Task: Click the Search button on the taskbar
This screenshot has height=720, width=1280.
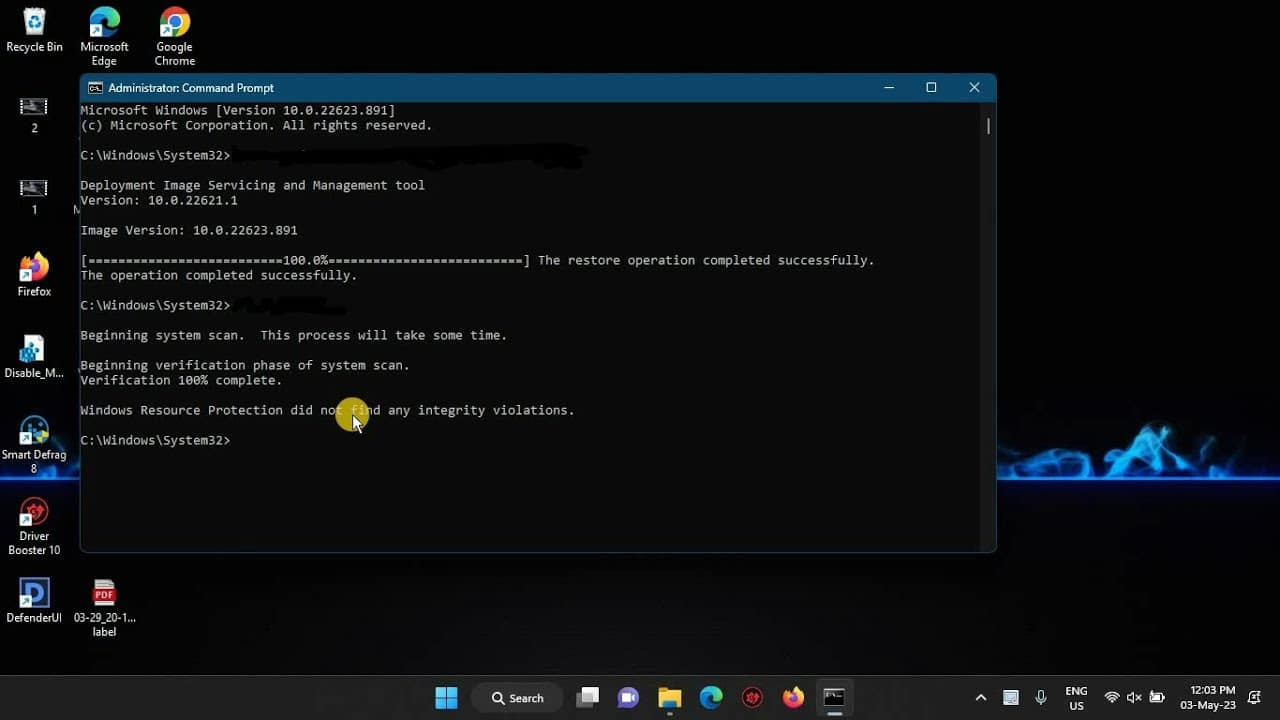Action: point(516,697)
